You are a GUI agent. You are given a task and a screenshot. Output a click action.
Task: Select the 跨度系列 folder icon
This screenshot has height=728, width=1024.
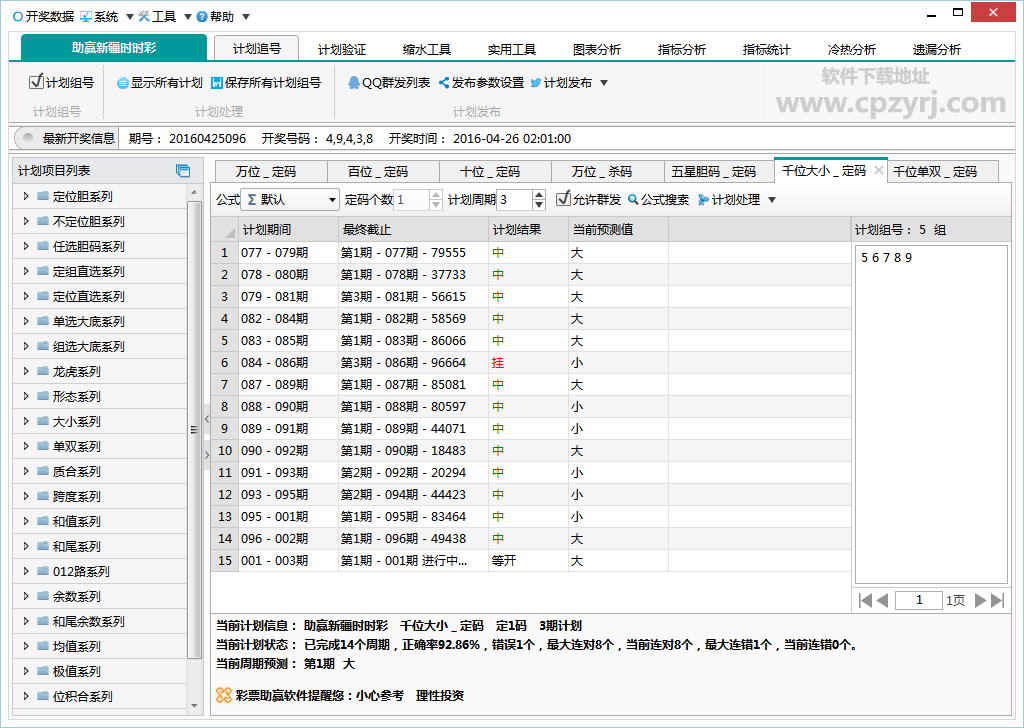pos(43,496)
